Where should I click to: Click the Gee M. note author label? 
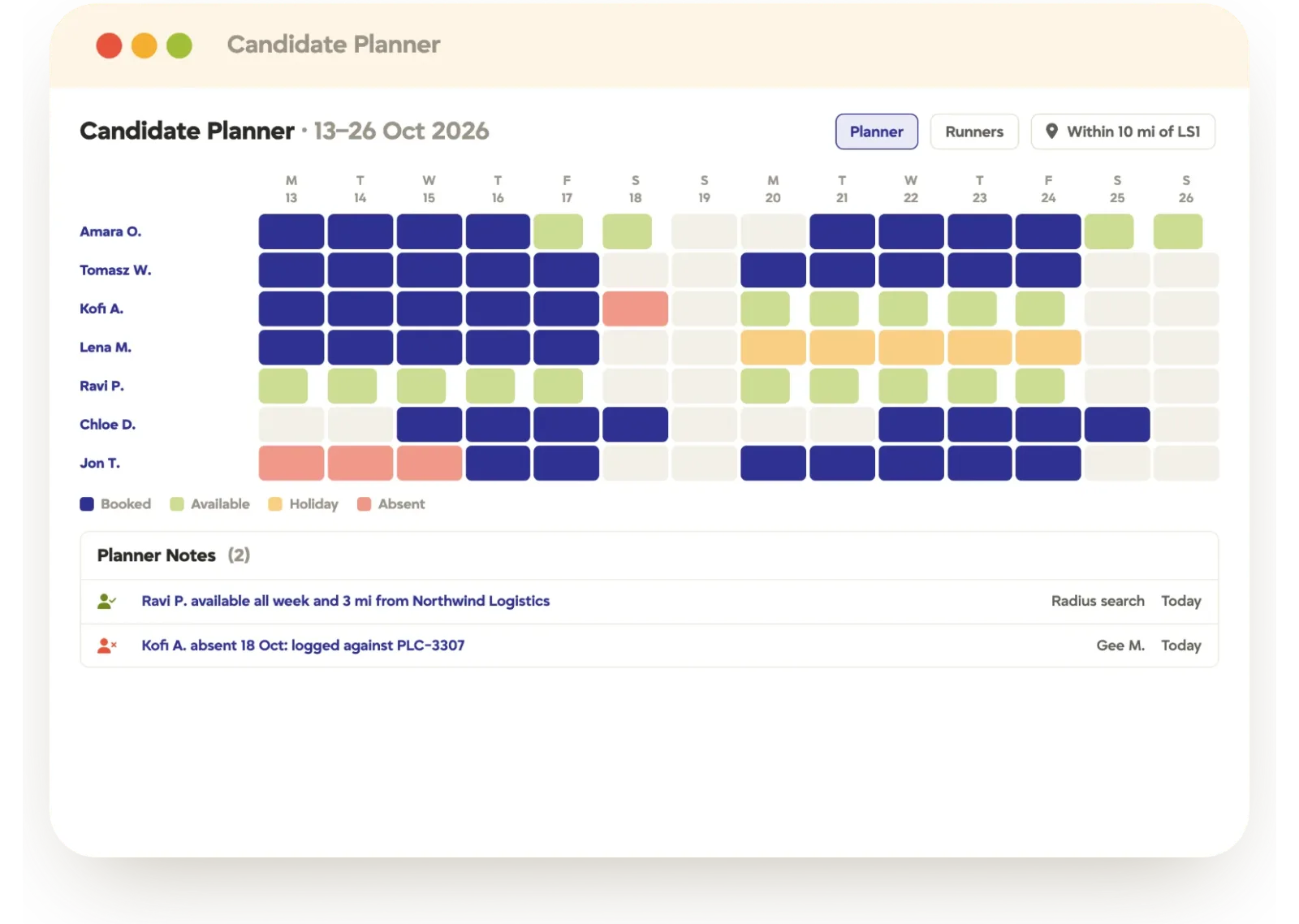(x=1120, y=646)
